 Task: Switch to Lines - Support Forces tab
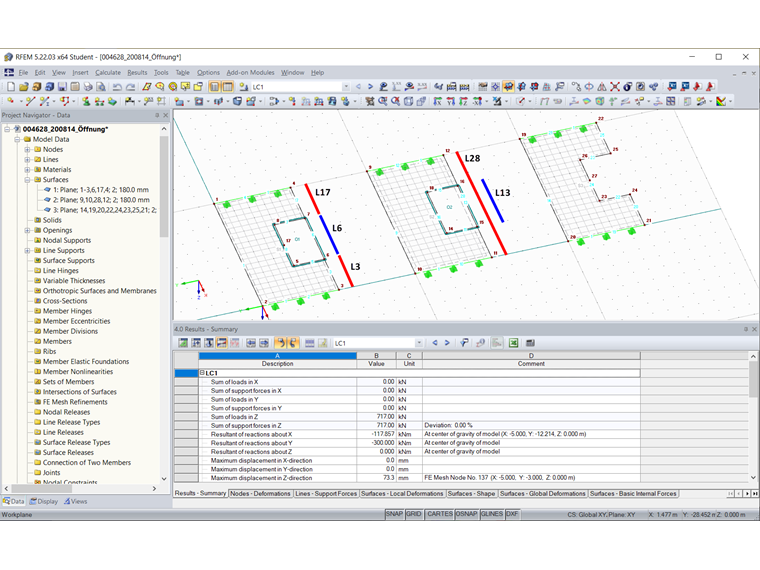pyautogui.click(x=326, y=493)
